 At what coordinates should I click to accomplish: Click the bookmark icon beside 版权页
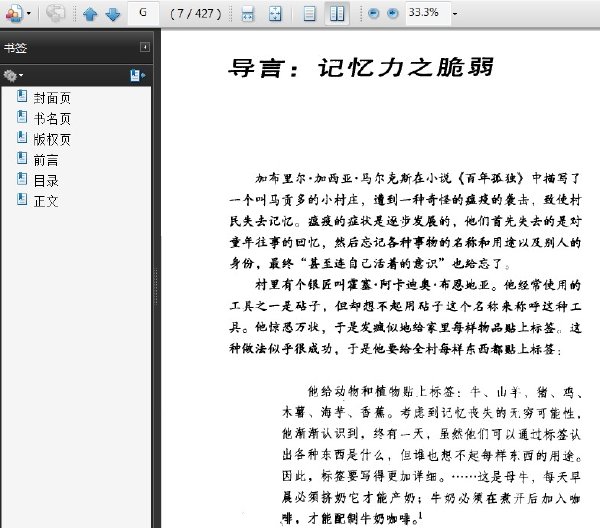(x=22, y=137)
